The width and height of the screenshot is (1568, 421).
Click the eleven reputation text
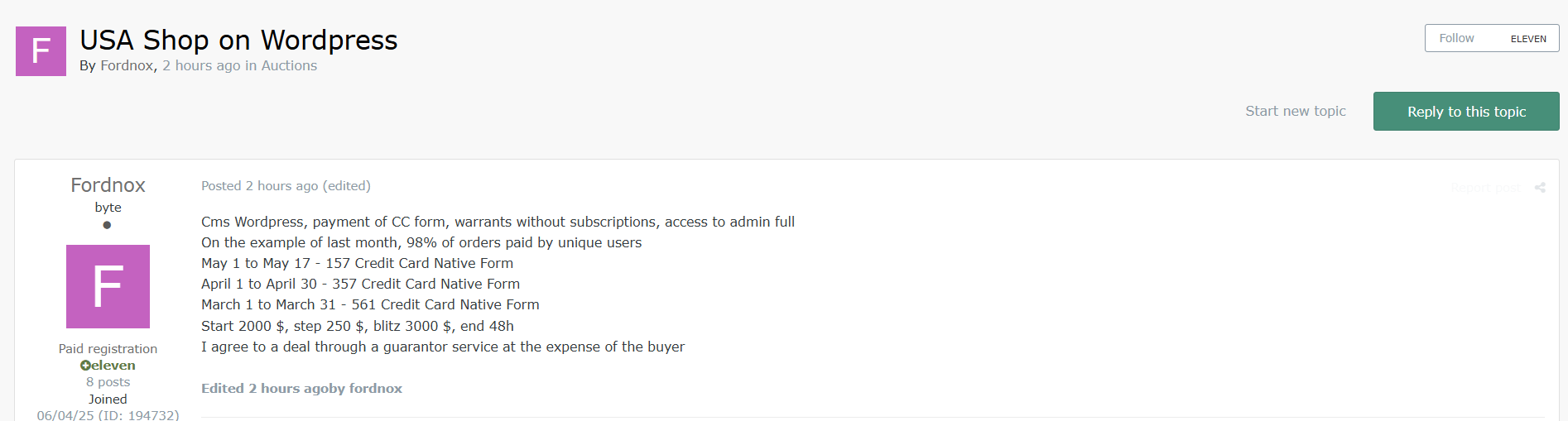coord(113,366)
